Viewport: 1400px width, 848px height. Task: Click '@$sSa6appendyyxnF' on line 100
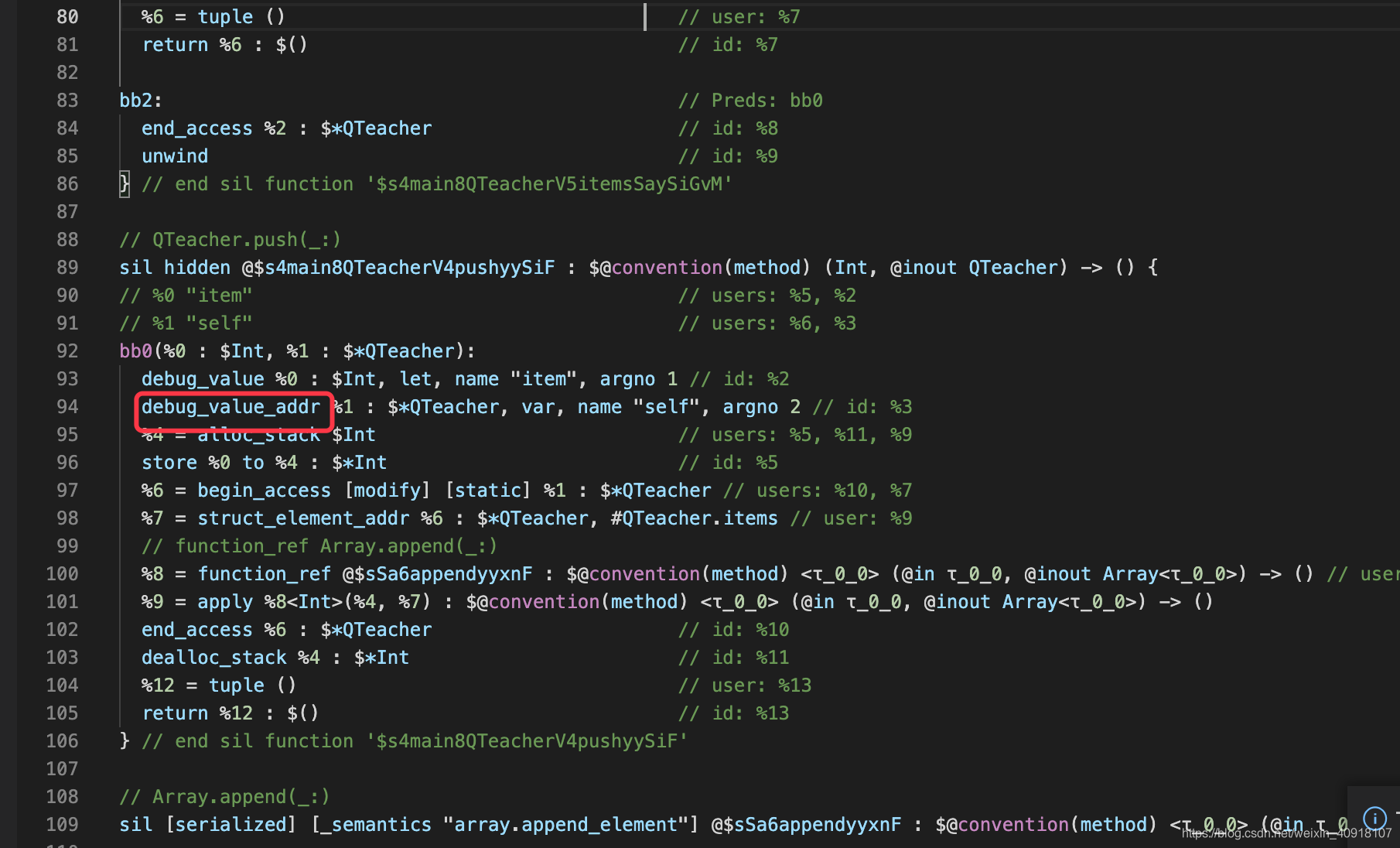coord(437,574)
